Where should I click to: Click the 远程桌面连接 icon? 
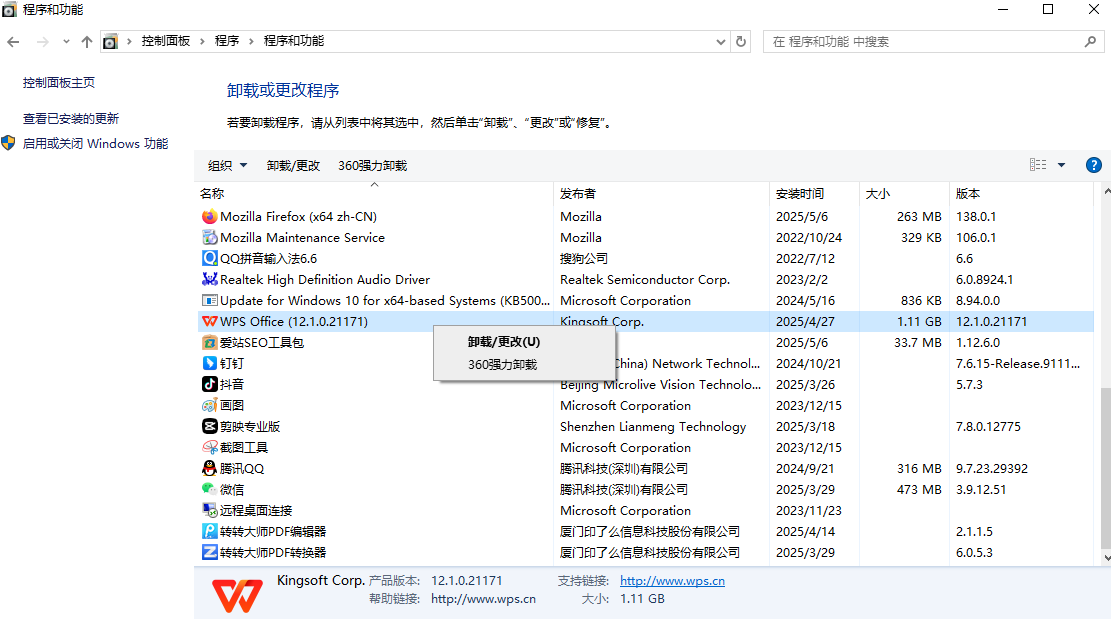point(210,510)
